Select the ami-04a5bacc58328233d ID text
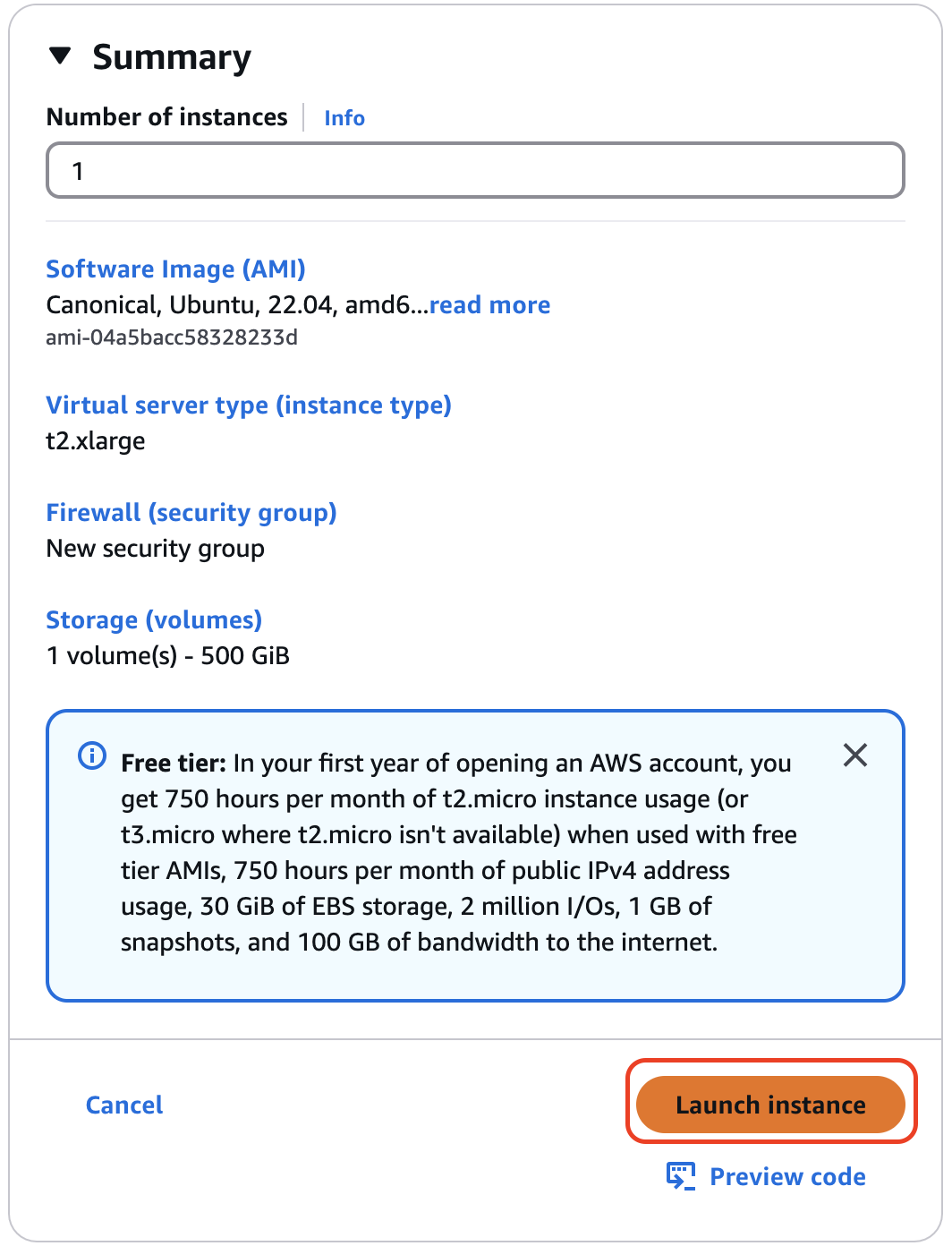The image size is (952, 1246). (172, 337)
